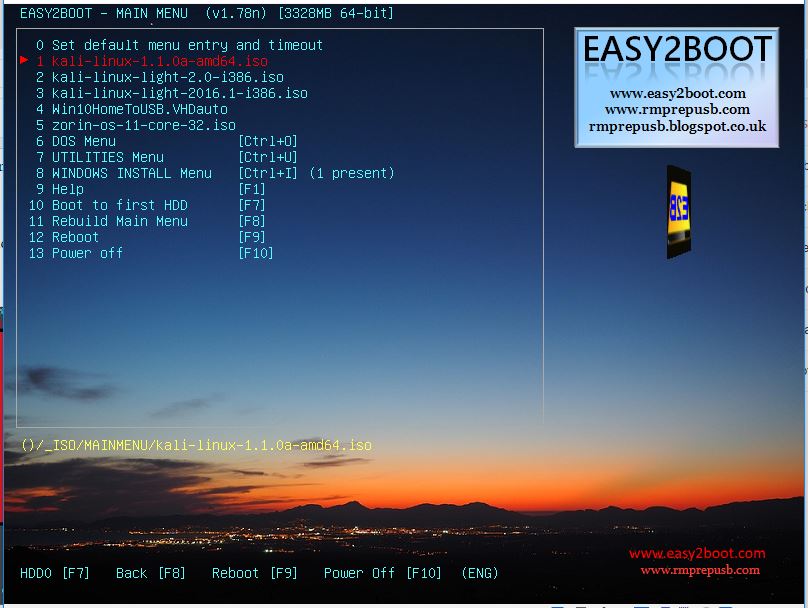The image size is (808, 608).
Task: Select "Boot to first HDD" entry
Action: tap(110, 205)
